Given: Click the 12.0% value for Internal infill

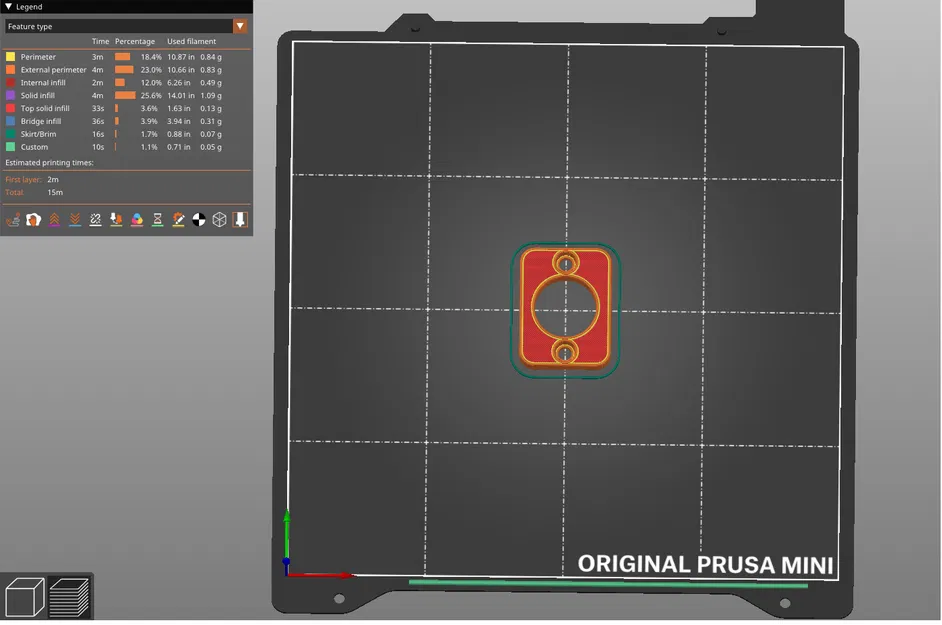Looking at the screenshot, I should (x=151, y=83).
